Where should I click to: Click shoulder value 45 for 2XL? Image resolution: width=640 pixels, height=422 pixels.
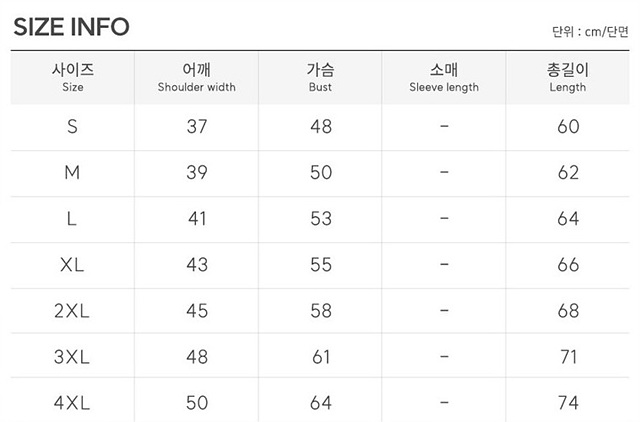(x=197, y=311)
